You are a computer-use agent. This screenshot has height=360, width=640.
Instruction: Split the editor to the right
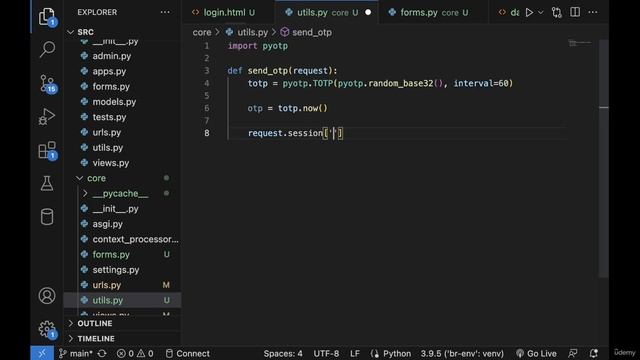(575, 12)
